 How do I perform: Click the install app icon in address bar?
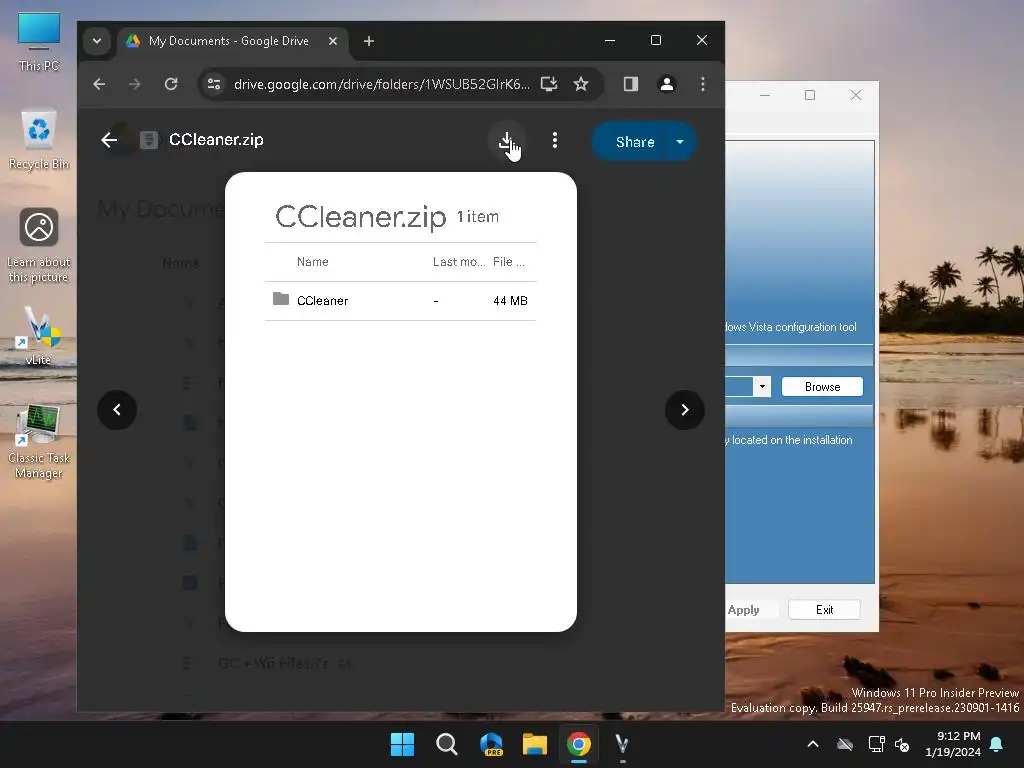(549, 84)
